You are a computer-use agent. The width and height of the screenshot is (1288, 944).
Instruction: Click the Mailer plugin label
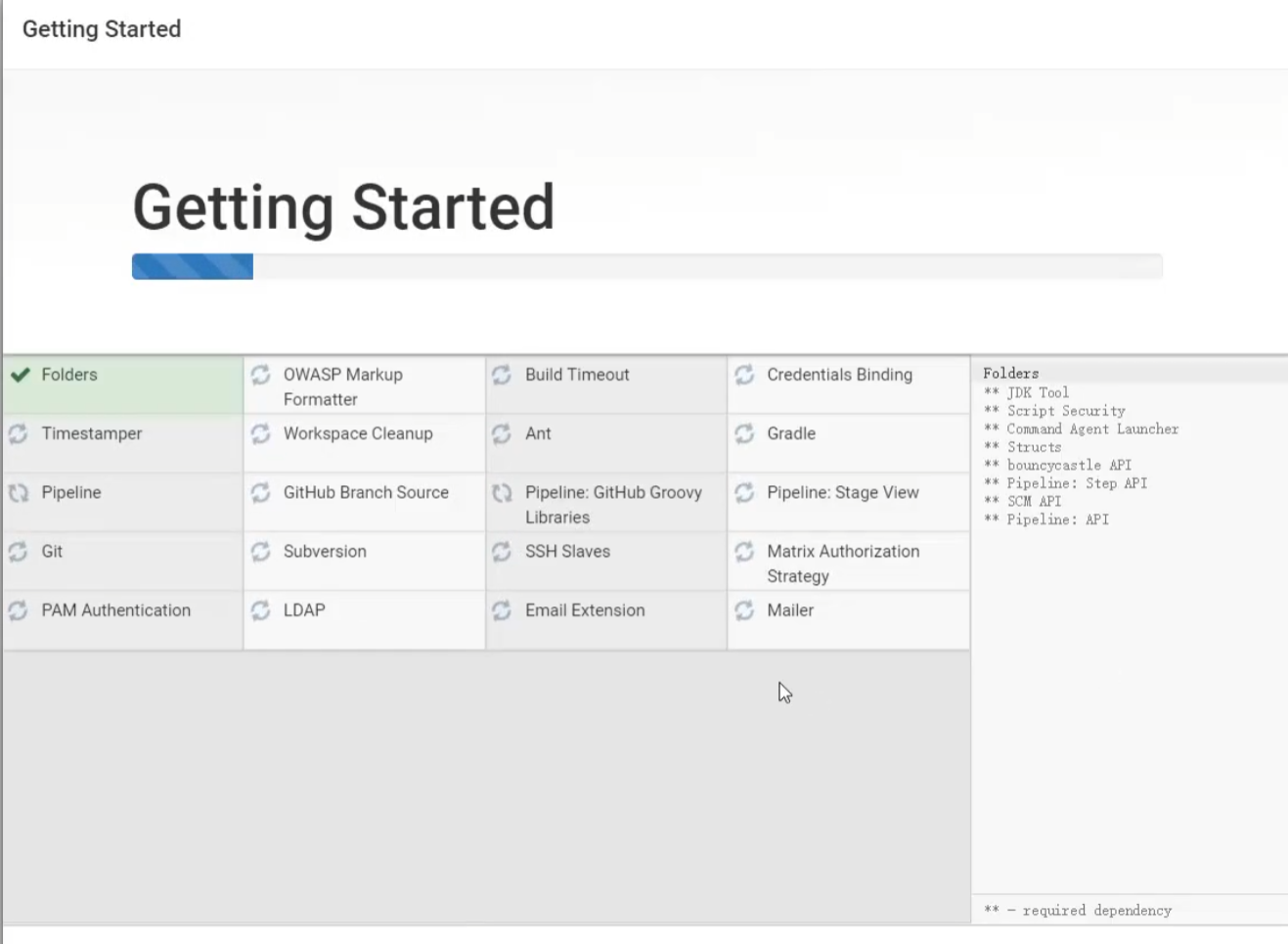pos(790,610)
